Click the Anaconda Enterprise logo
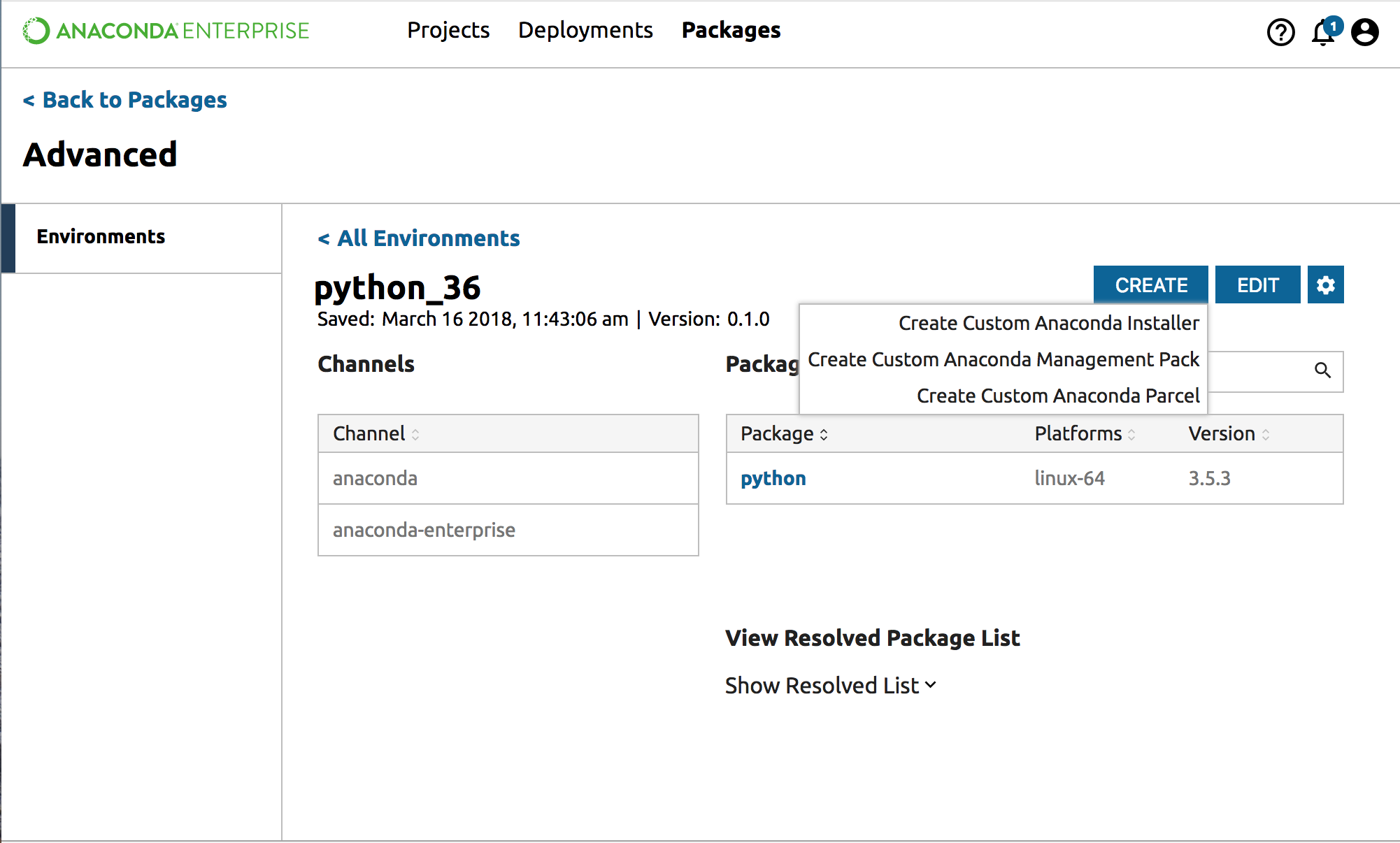 [x=166, y=31]
